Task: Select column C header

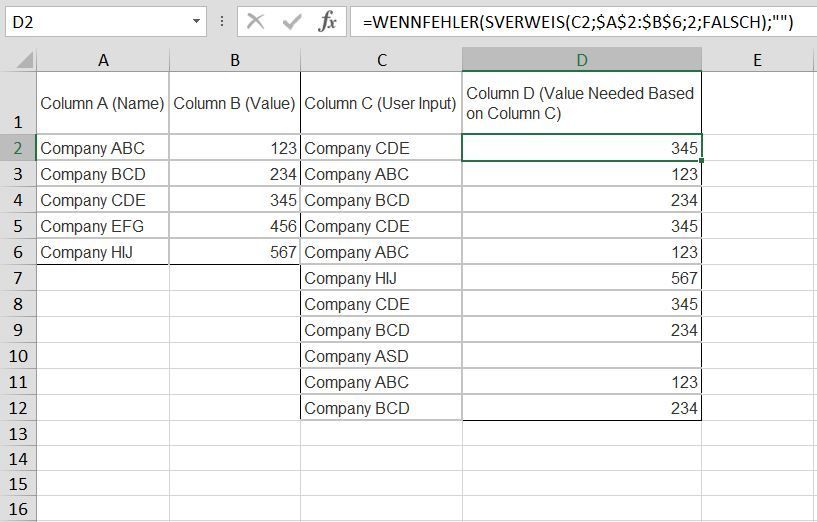Action: pos(381,60)
